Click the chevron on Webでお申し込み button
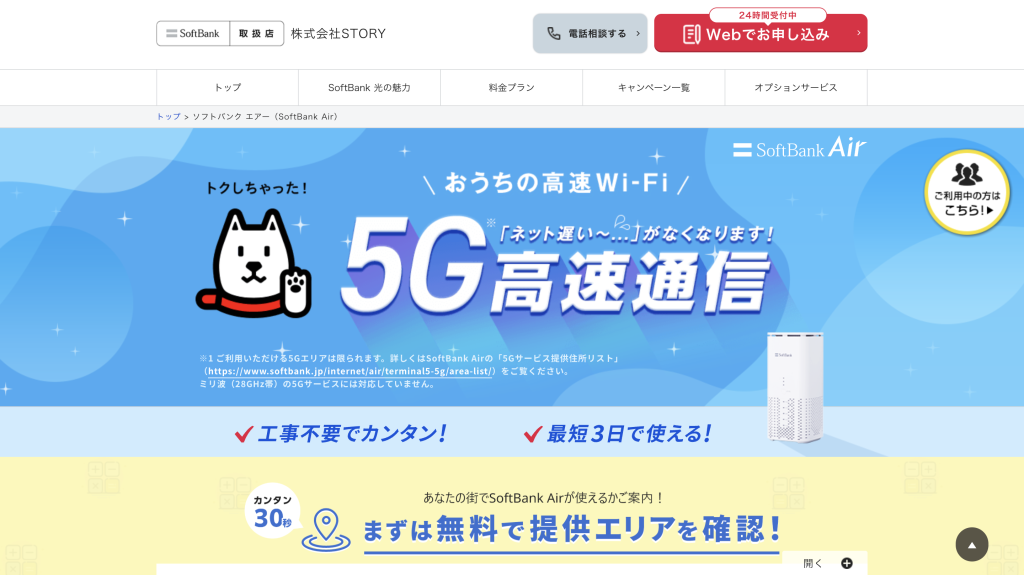1024x575 pixels. tap(858, 33)
